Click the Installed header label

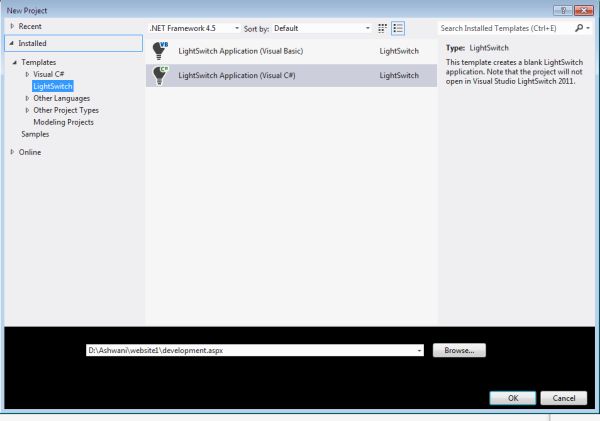(x=33, y=43)
